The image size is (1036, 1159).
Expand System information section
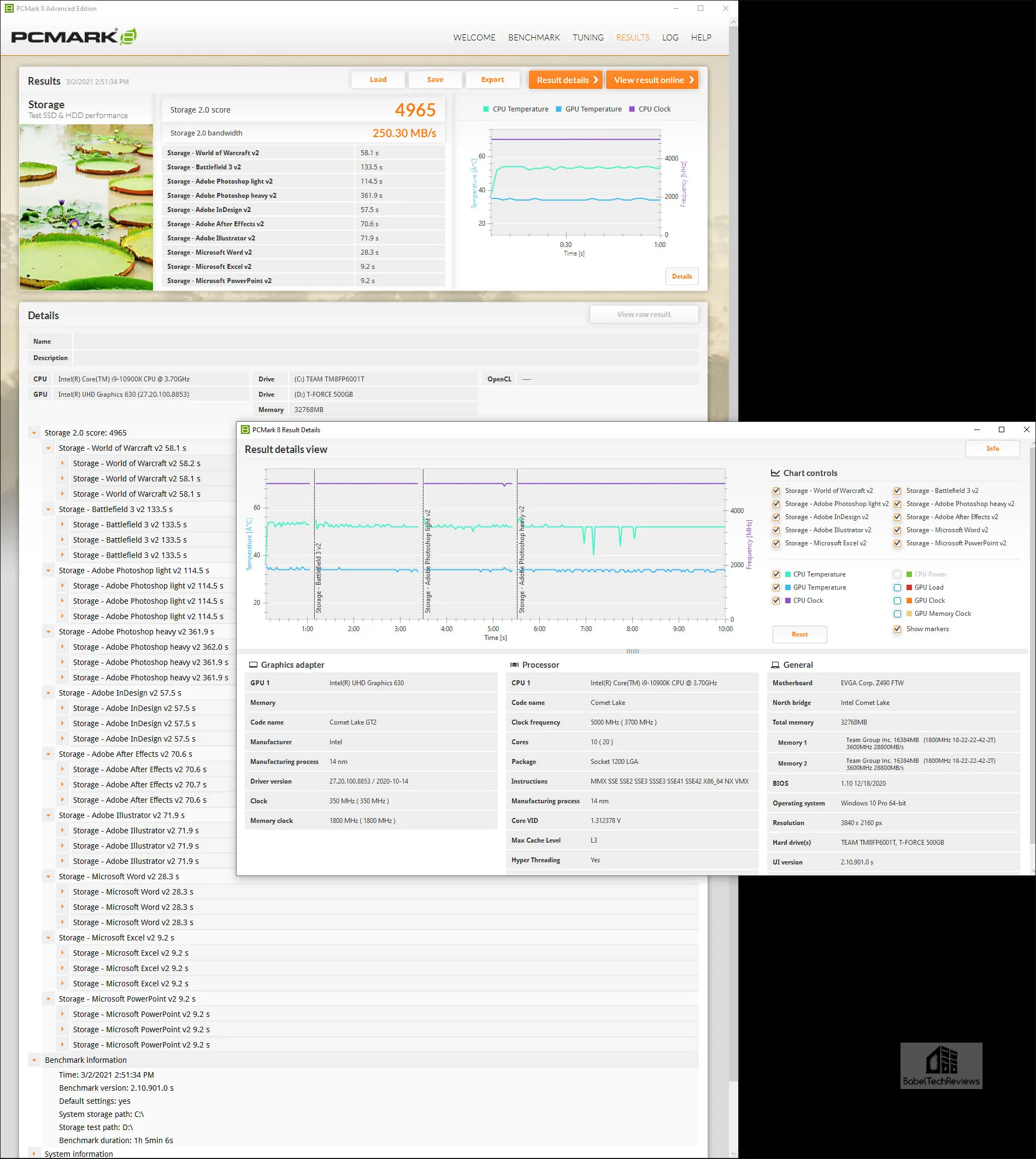(x=34, y=1154)
